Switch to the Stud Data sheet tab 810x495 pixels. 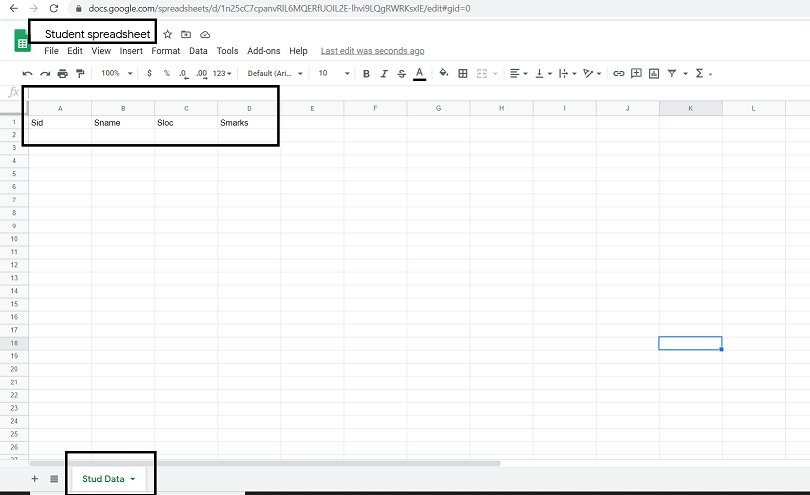104,479
